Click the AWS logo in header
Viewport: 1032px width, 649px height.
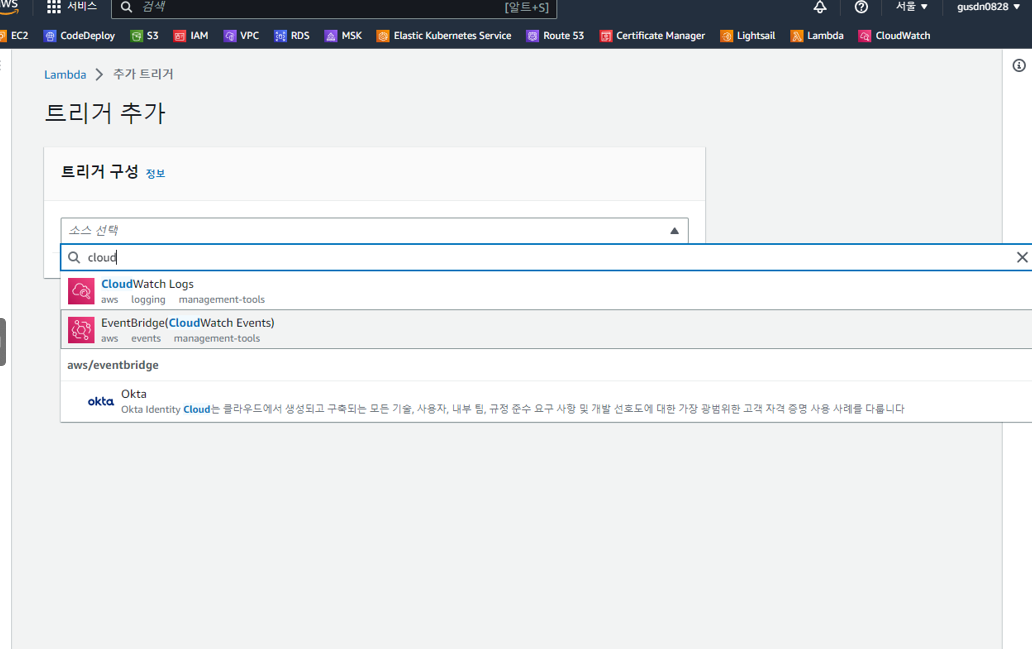point(9,7)
